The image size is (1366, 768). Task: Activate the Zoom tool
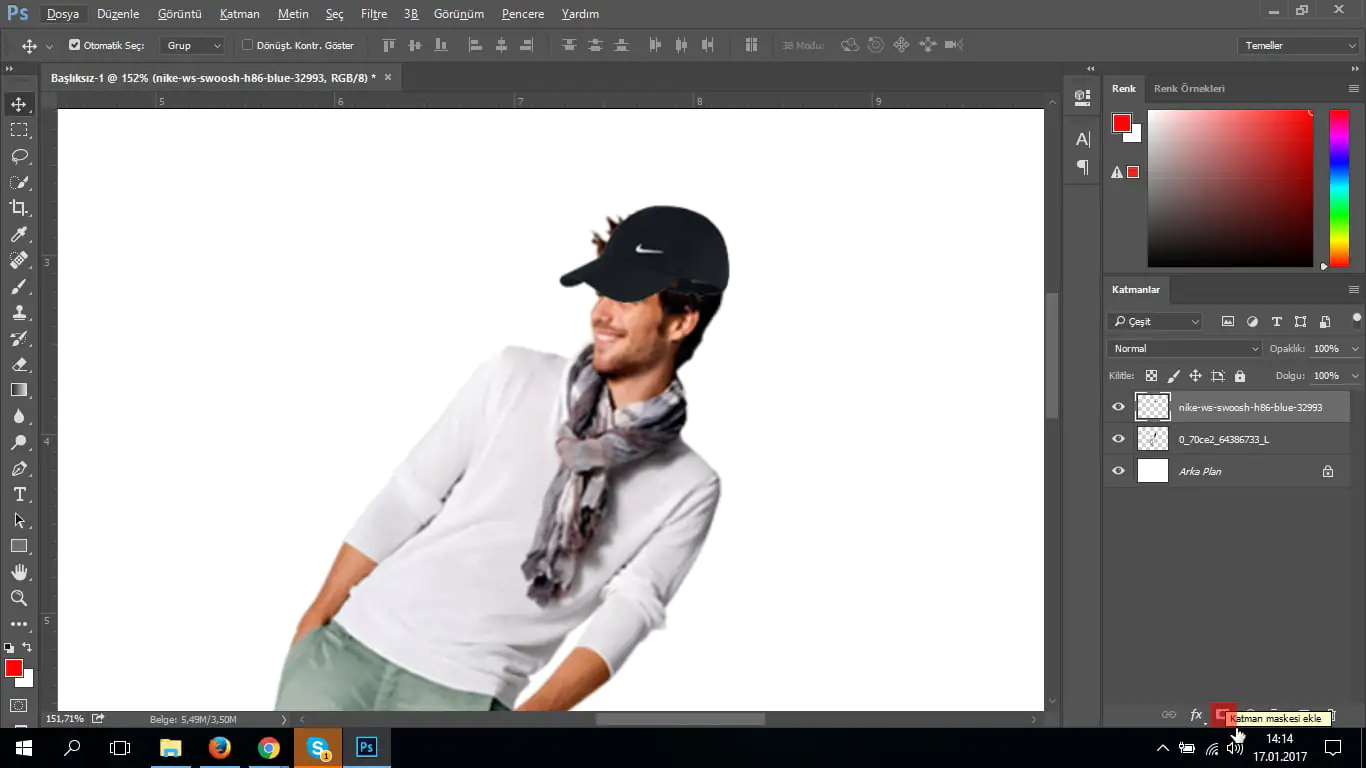(x=19, y=598)
